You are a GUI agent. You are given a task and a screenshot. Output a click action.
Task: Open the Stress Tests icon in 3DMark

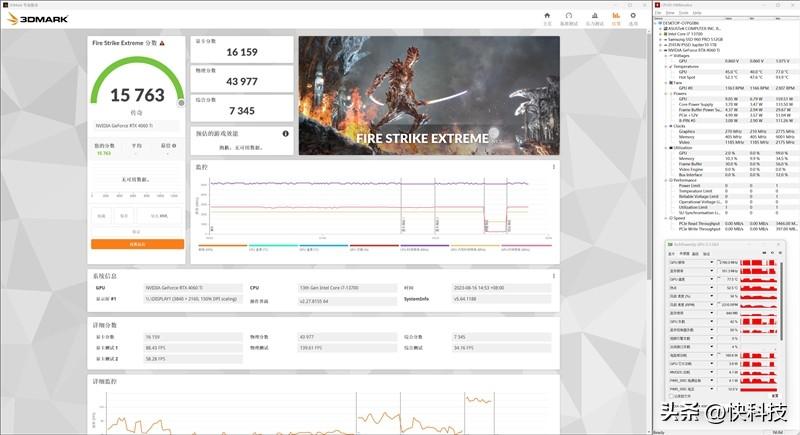[x=594, y=16]
